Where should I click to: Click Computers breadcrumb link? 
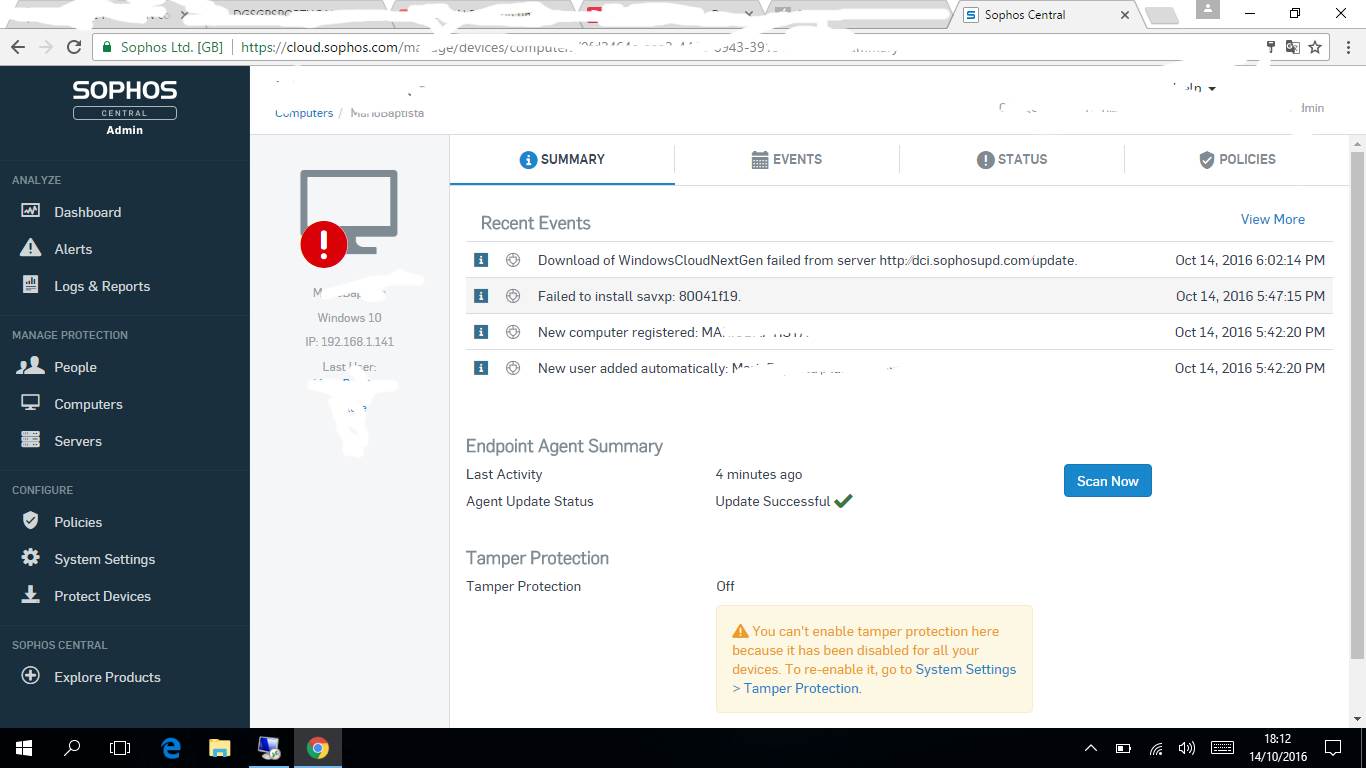click(x=304, y=113)
